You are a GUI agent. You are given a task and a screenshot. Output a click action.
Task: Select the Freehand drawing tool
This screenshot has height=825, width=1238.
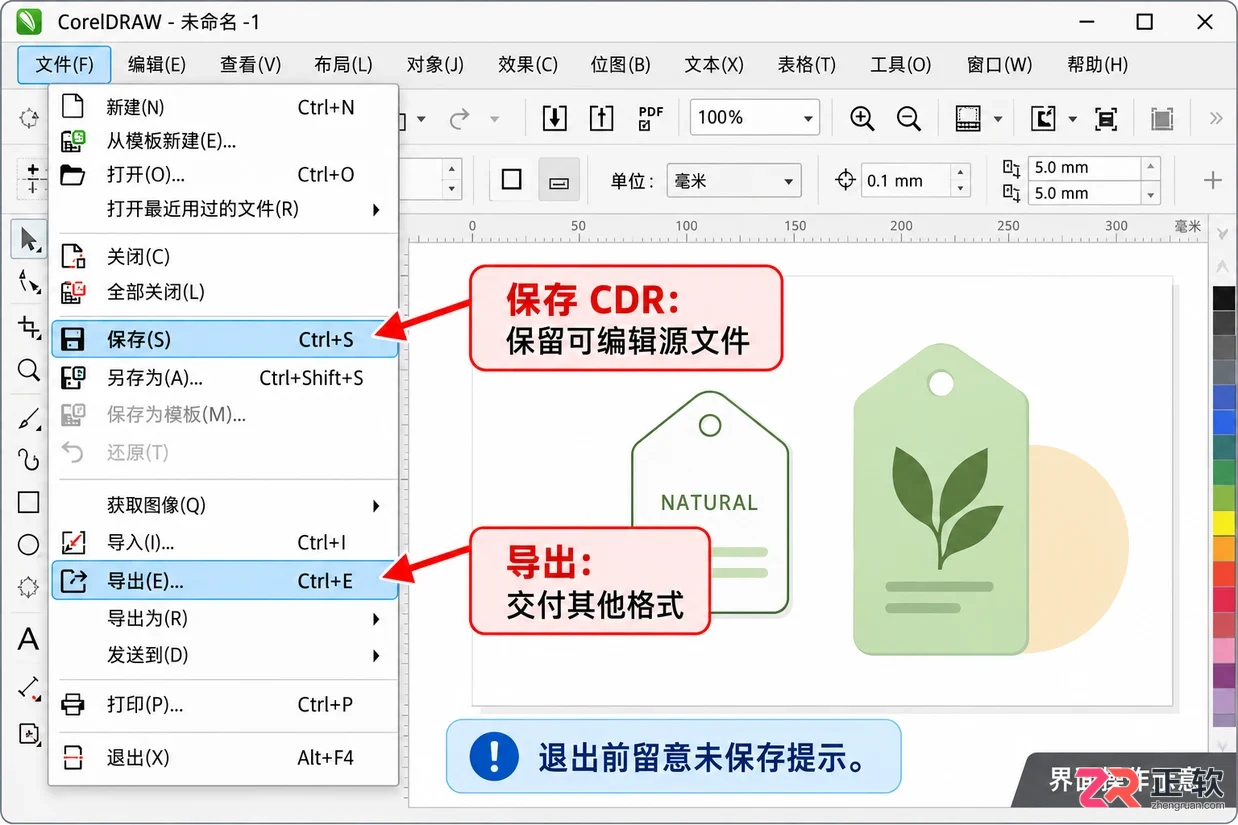[29, 417]
